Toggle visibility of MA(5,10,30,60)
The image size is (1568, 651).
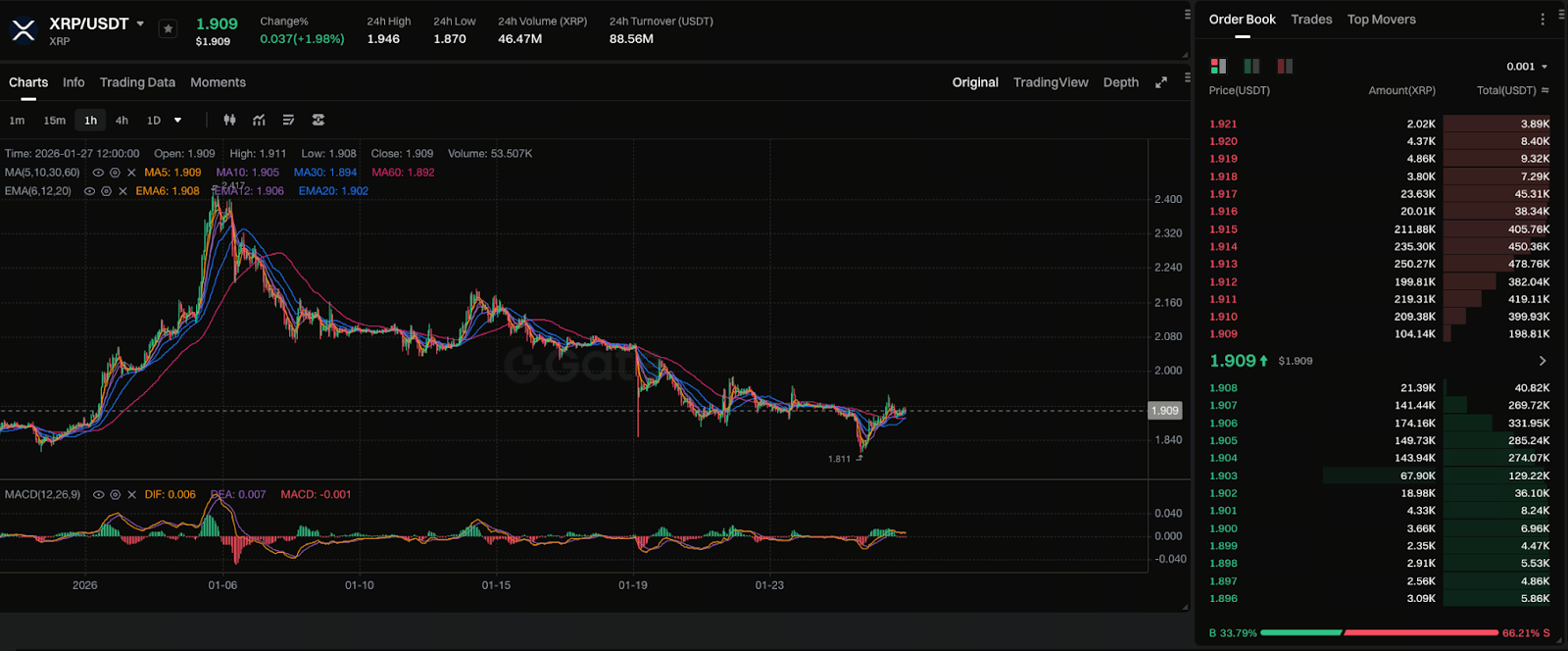pyautogui.click(x=98, y=173)
